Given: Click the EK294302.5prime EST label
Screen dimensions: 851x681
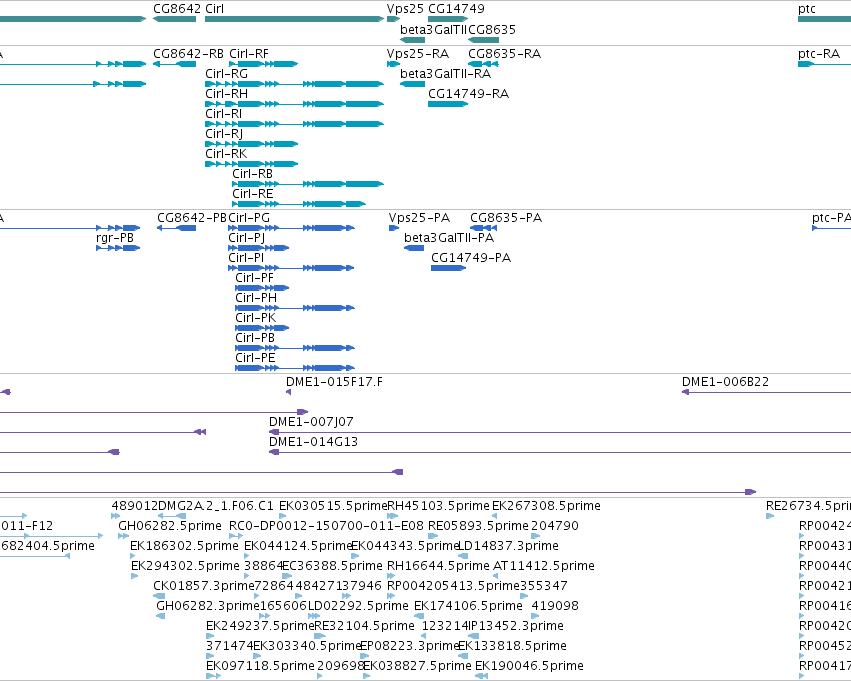Looking at the screenshot, I should tap(185, 567).
